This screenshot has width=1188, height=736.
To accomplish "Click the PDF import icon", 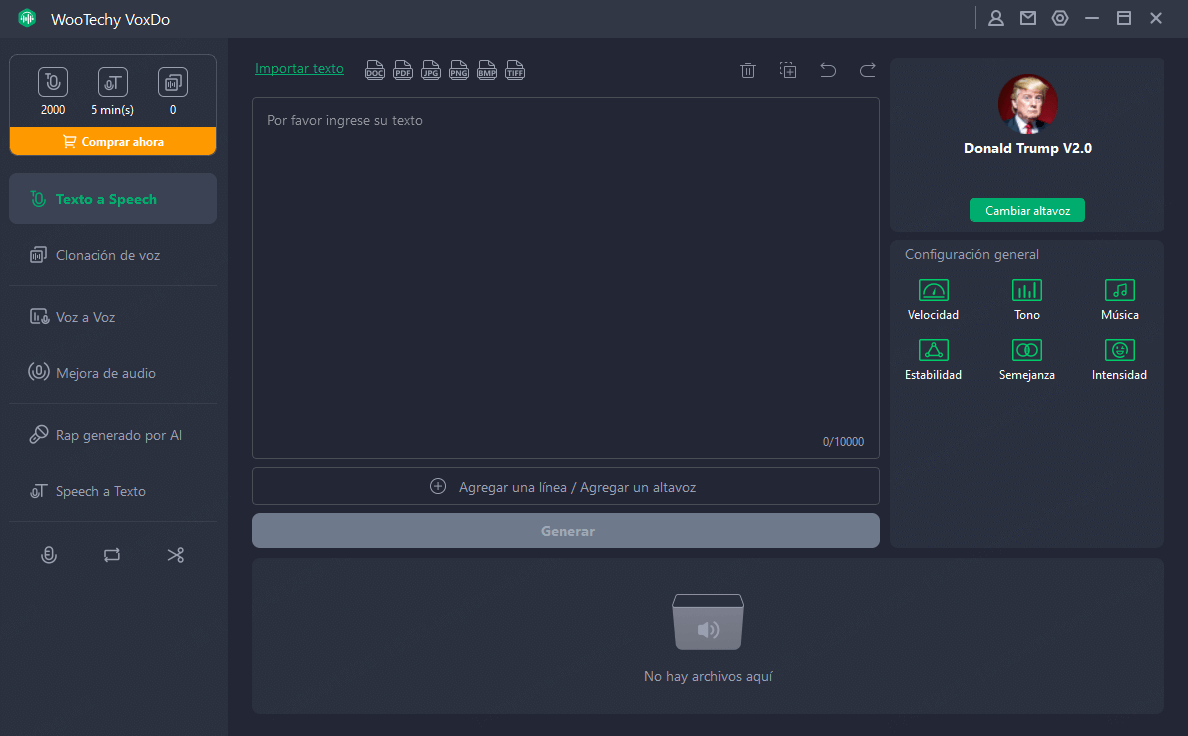I will click(403, 70).
